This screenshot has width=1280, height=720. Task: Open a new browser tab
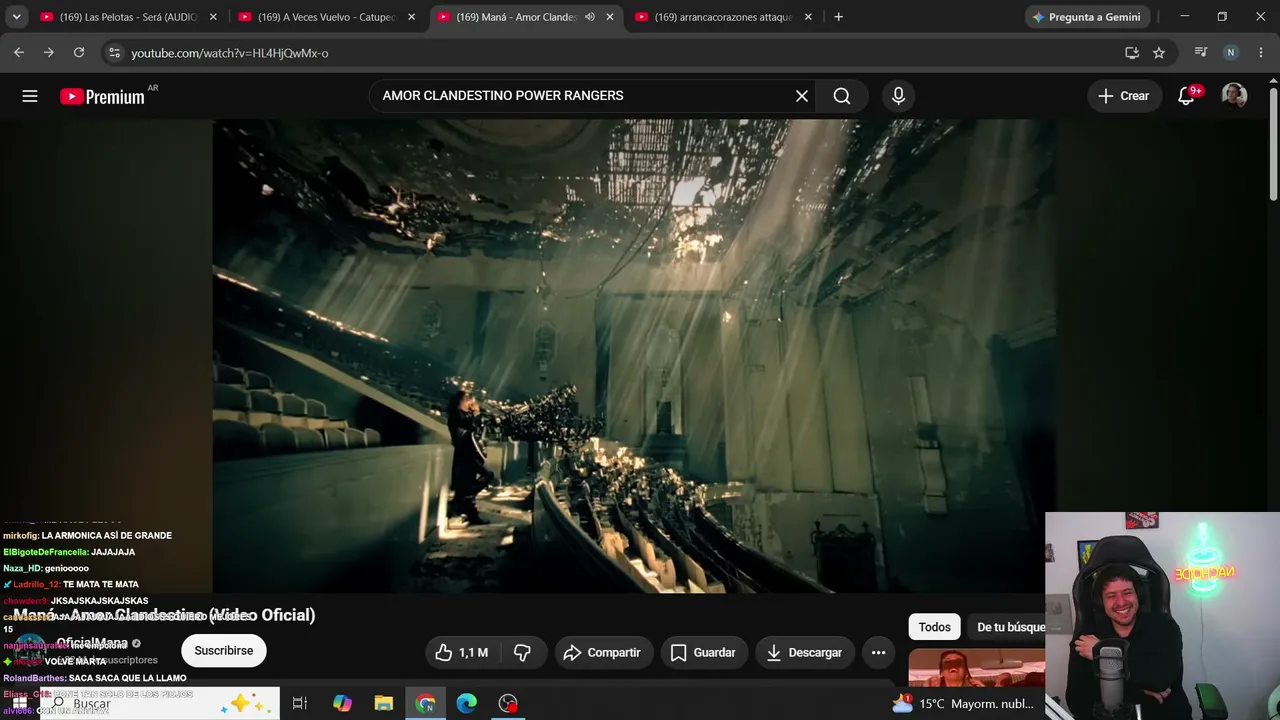click(x=838, y=17)
